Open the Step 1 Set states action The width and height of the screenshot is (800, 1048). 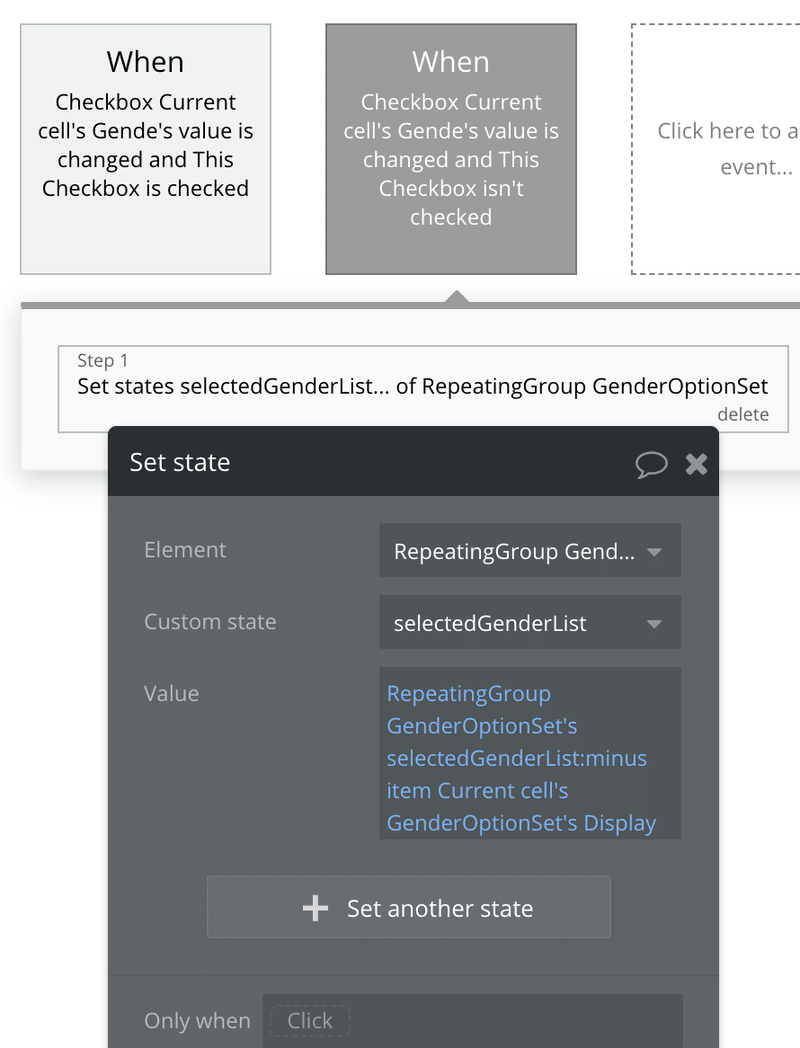click(x=423, y=389)
